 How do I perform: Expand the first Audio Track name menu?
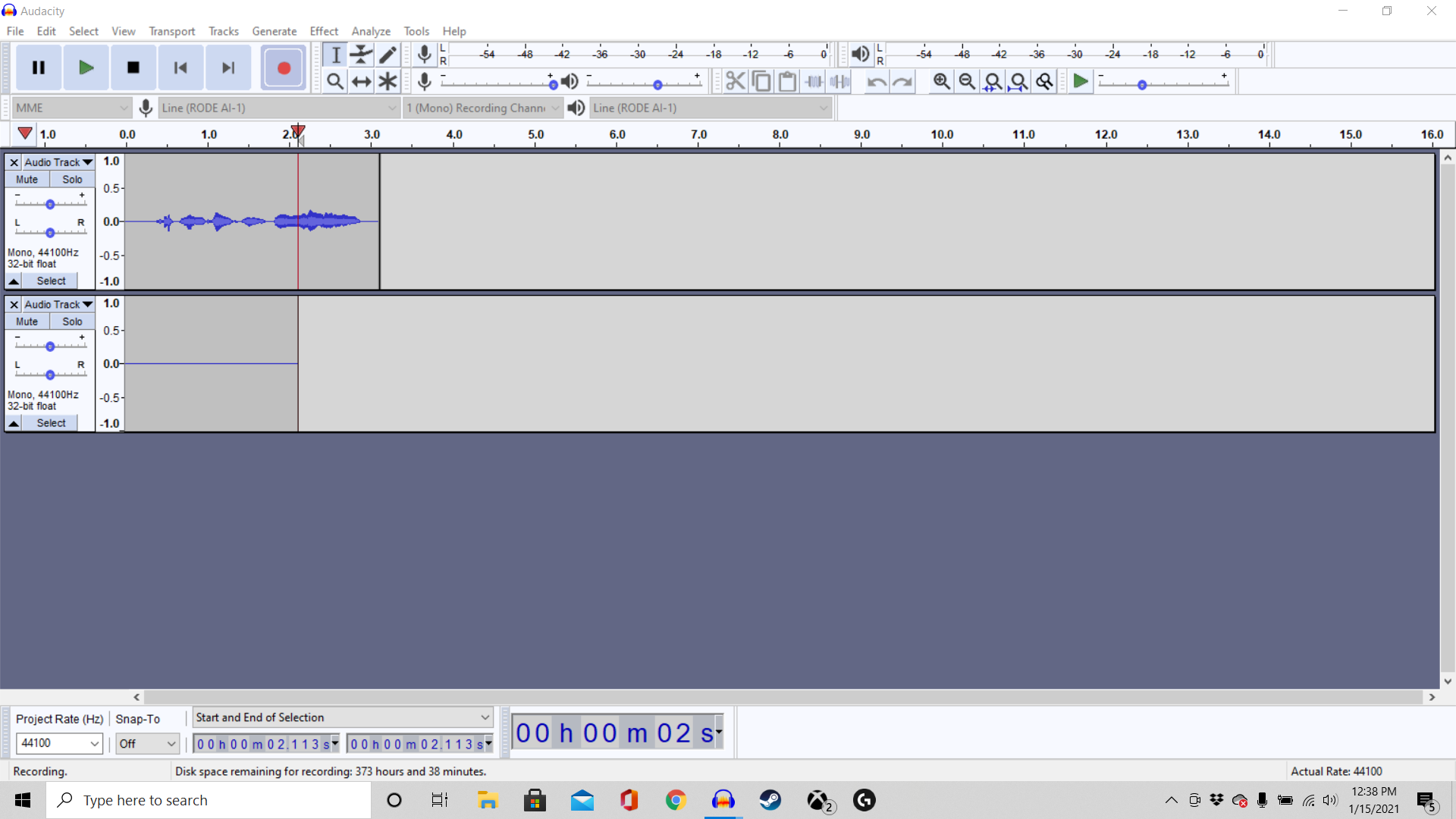58,162
